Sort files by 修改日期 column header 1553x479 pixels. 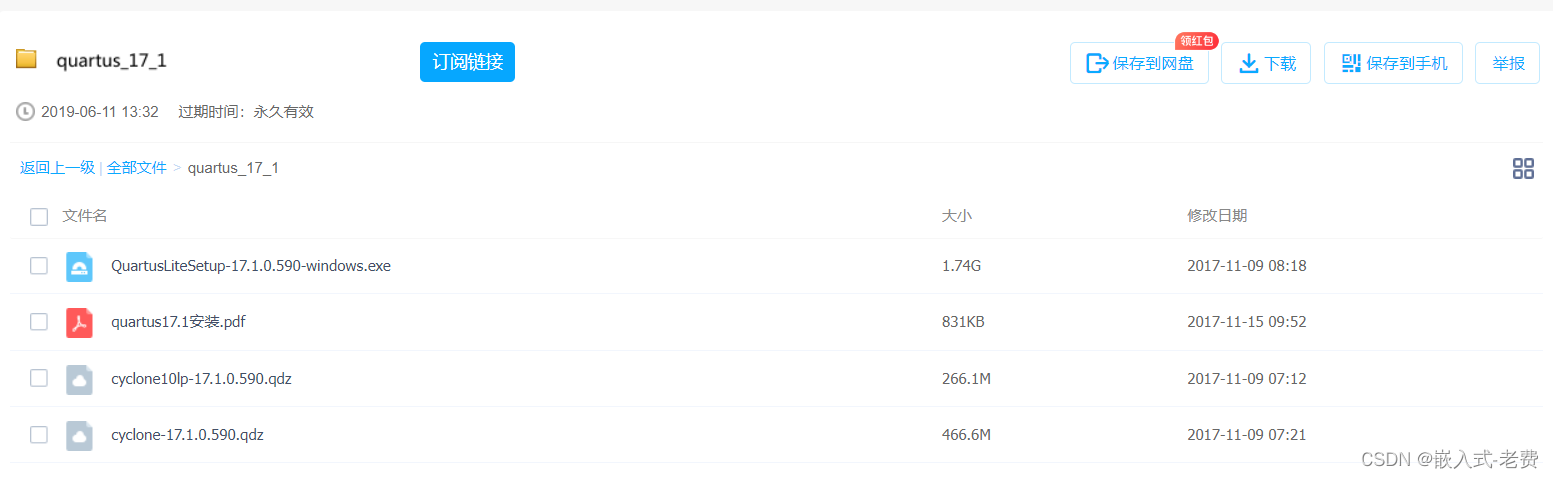1216,216
